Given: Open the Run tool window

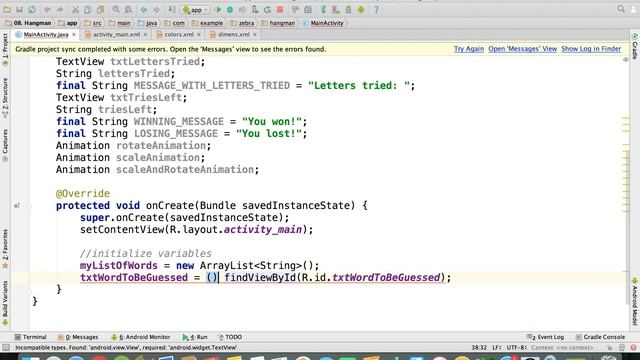Looking at the screenshot, I should point(195,337).
